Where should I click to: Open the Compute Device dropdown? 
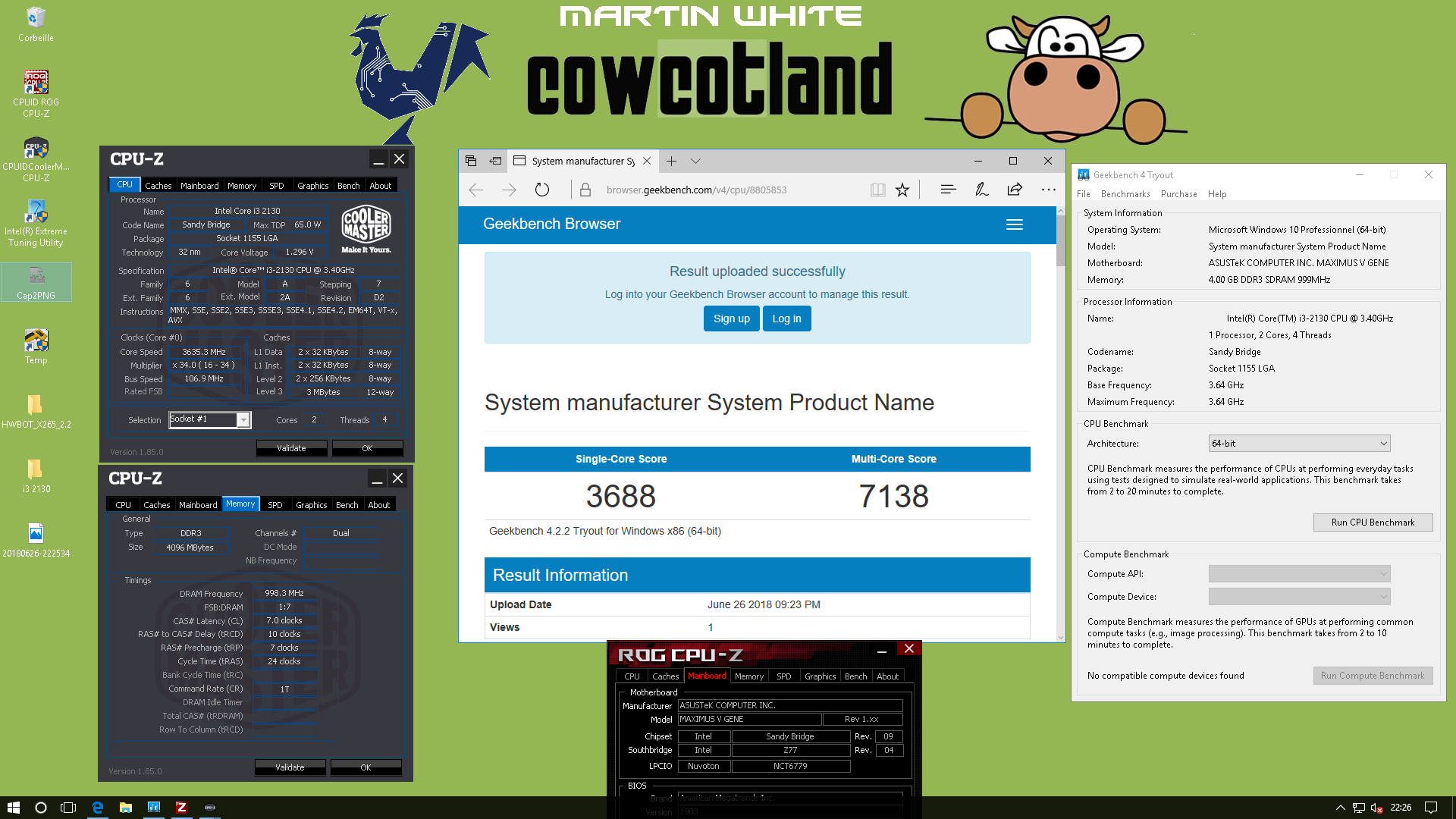click(1299, 597)
